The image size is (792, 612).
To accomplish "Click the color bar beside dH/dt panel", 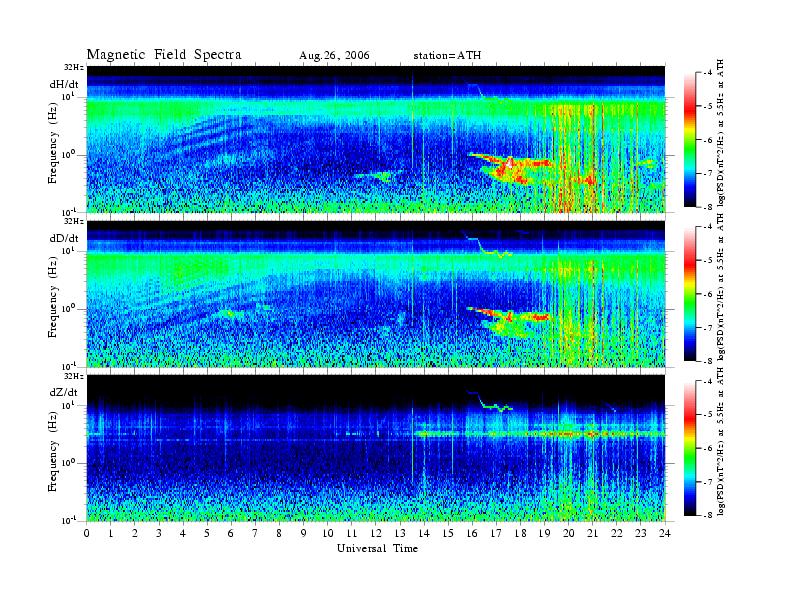I will [689, 140].
